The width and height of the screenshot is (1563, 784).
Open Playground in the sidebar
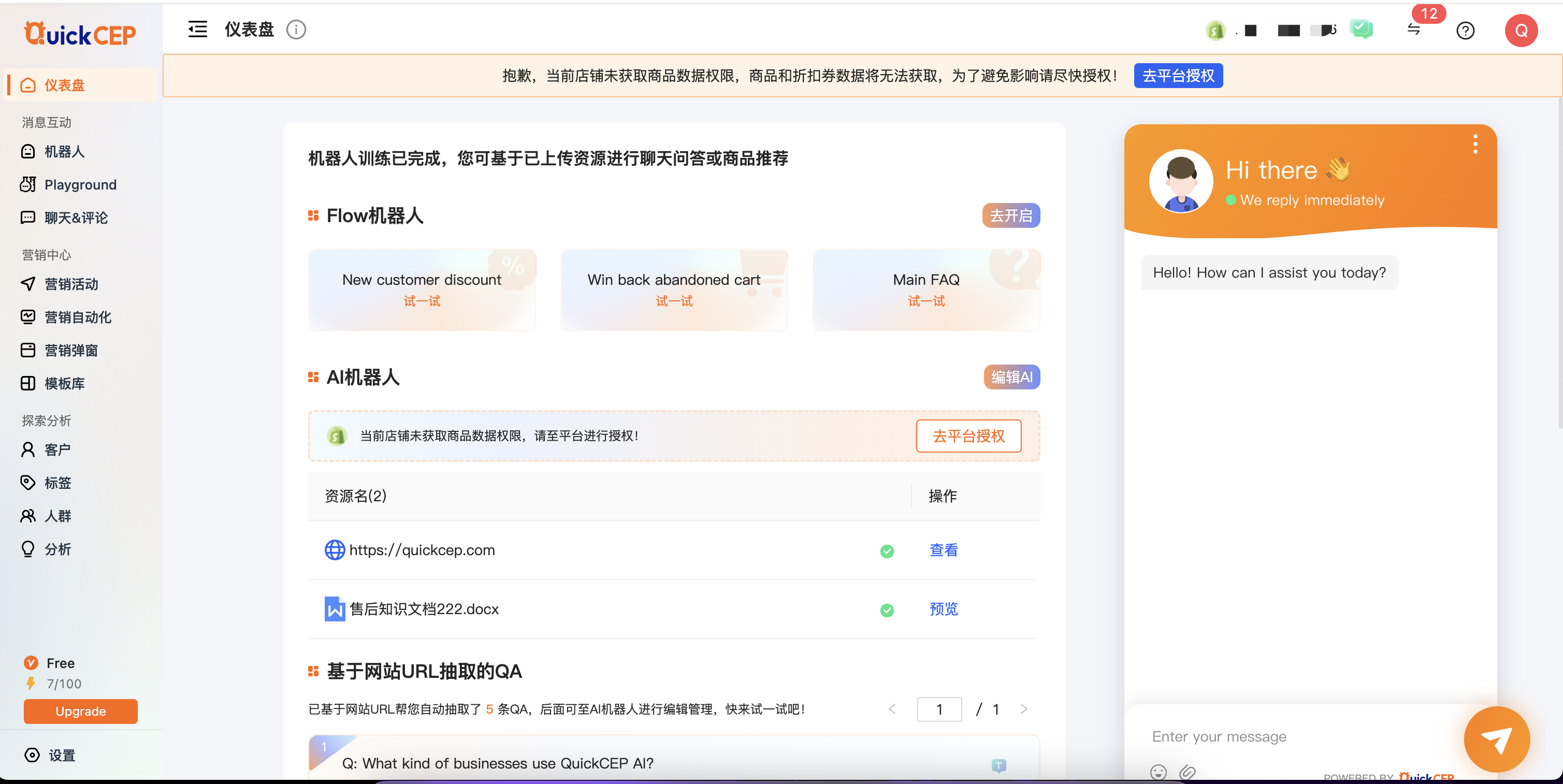click(80, 184)
